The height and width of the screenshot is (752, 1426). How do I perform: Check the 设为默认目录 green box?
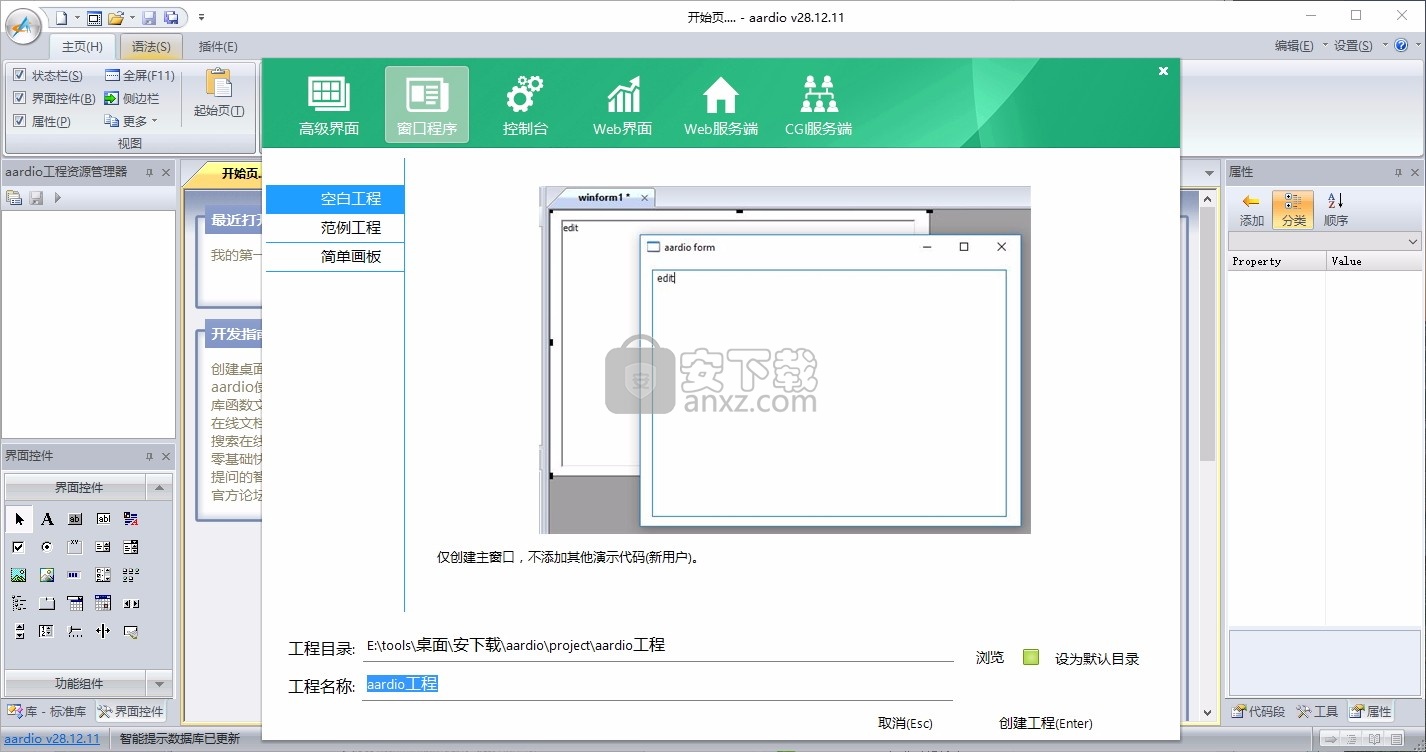(x=1031, y=657)
